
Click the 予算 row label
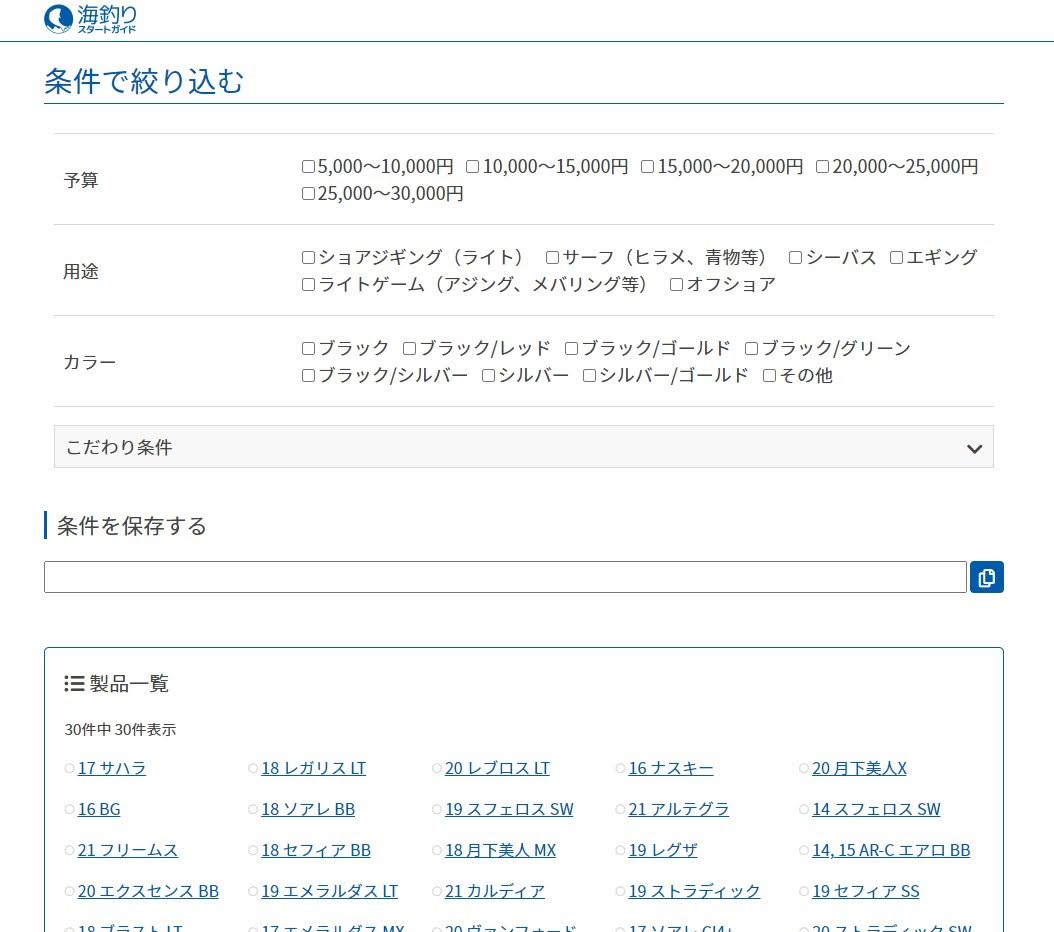81,180
